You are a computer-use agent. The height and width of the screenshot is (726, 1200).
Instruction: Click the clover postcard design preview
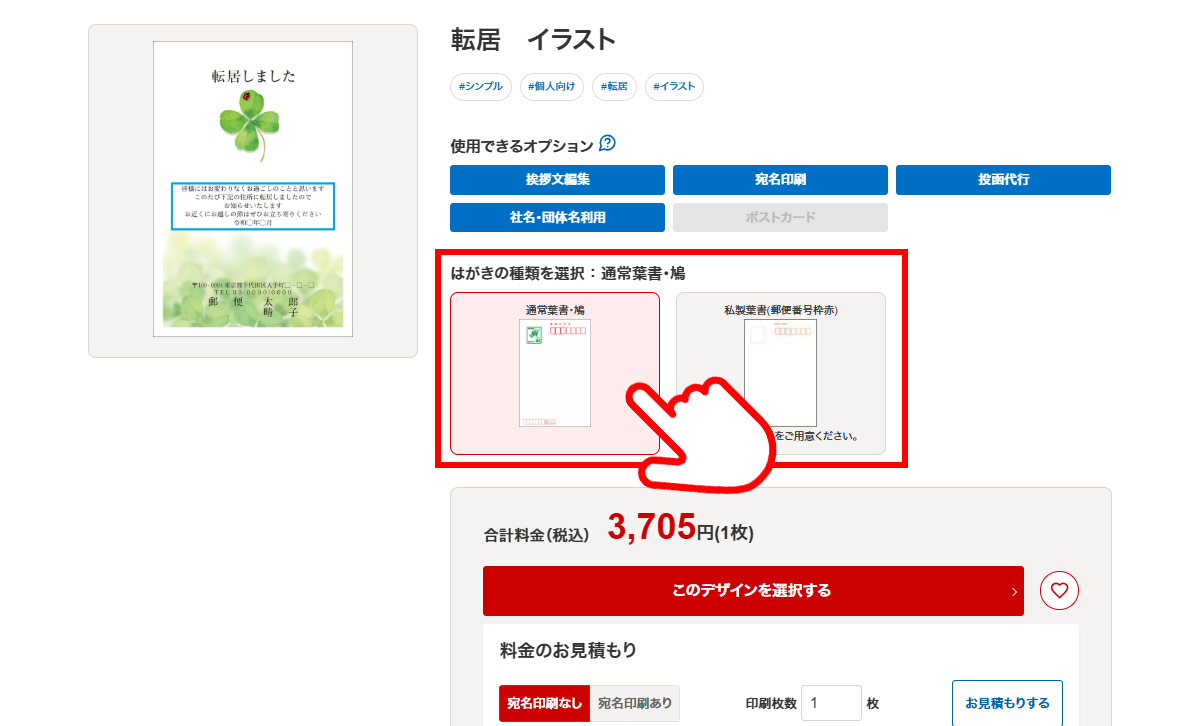[x=253, y=190]
